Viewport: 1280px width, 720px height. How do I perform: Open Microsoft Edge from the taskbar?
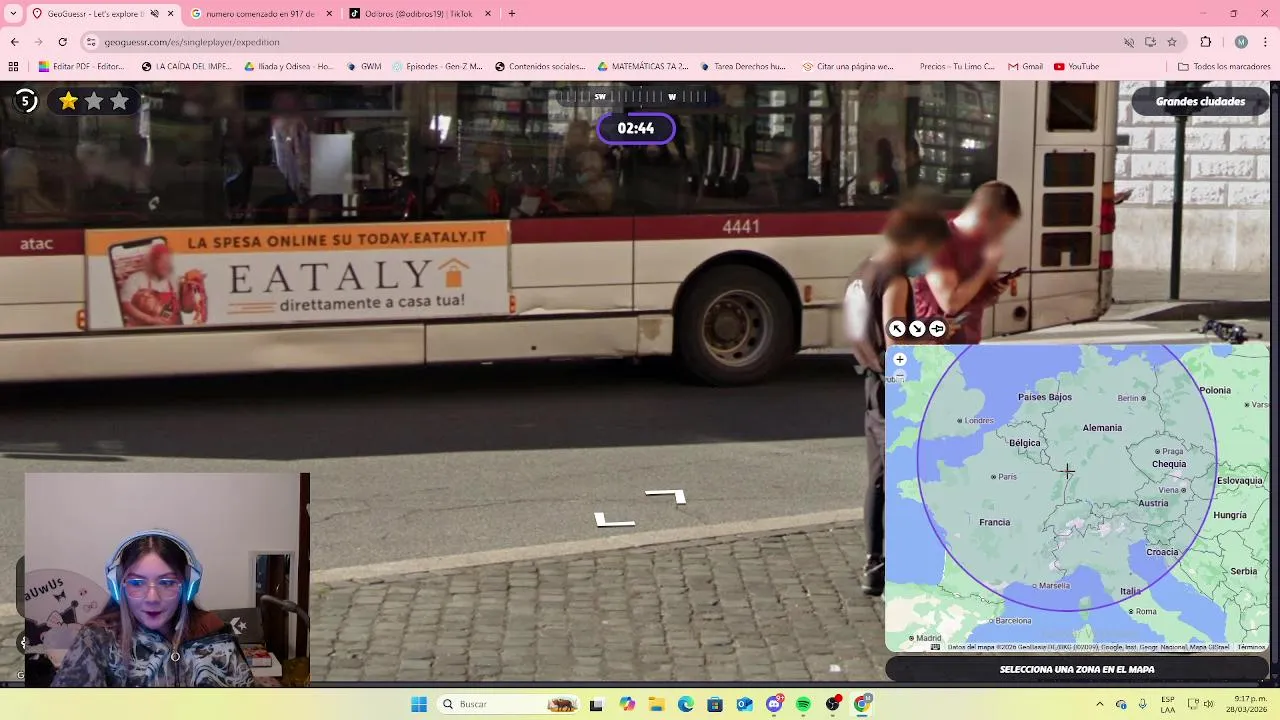tap(686, 704)
